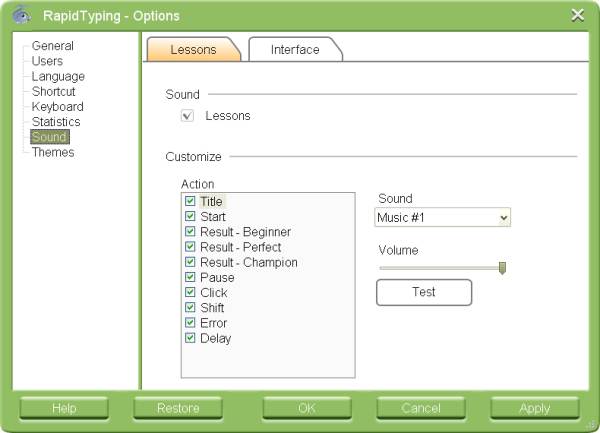The image size is (600, 433).
Task: Select Keyboard in the options tree
Action: pyautogui.click(x=58, y=107)
